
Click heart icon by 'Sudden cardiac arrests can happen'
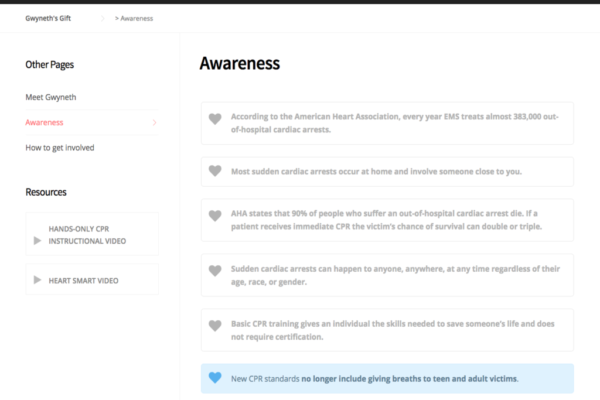(214, 270)
